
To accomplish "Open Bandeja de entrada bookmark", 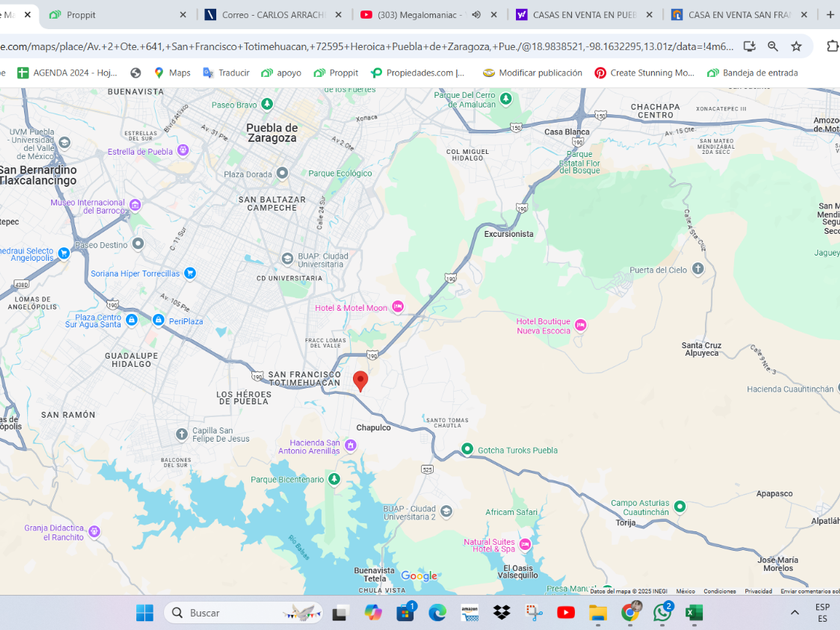I will [x=752, y=73].
